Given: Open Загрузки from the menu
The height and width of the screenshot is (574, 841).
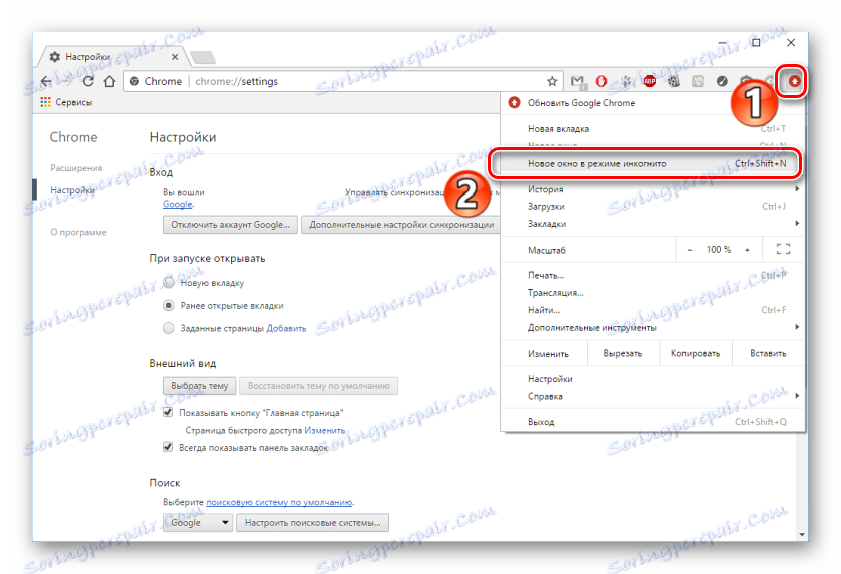Looking at the screenshot, I should (x=653, y=207).
